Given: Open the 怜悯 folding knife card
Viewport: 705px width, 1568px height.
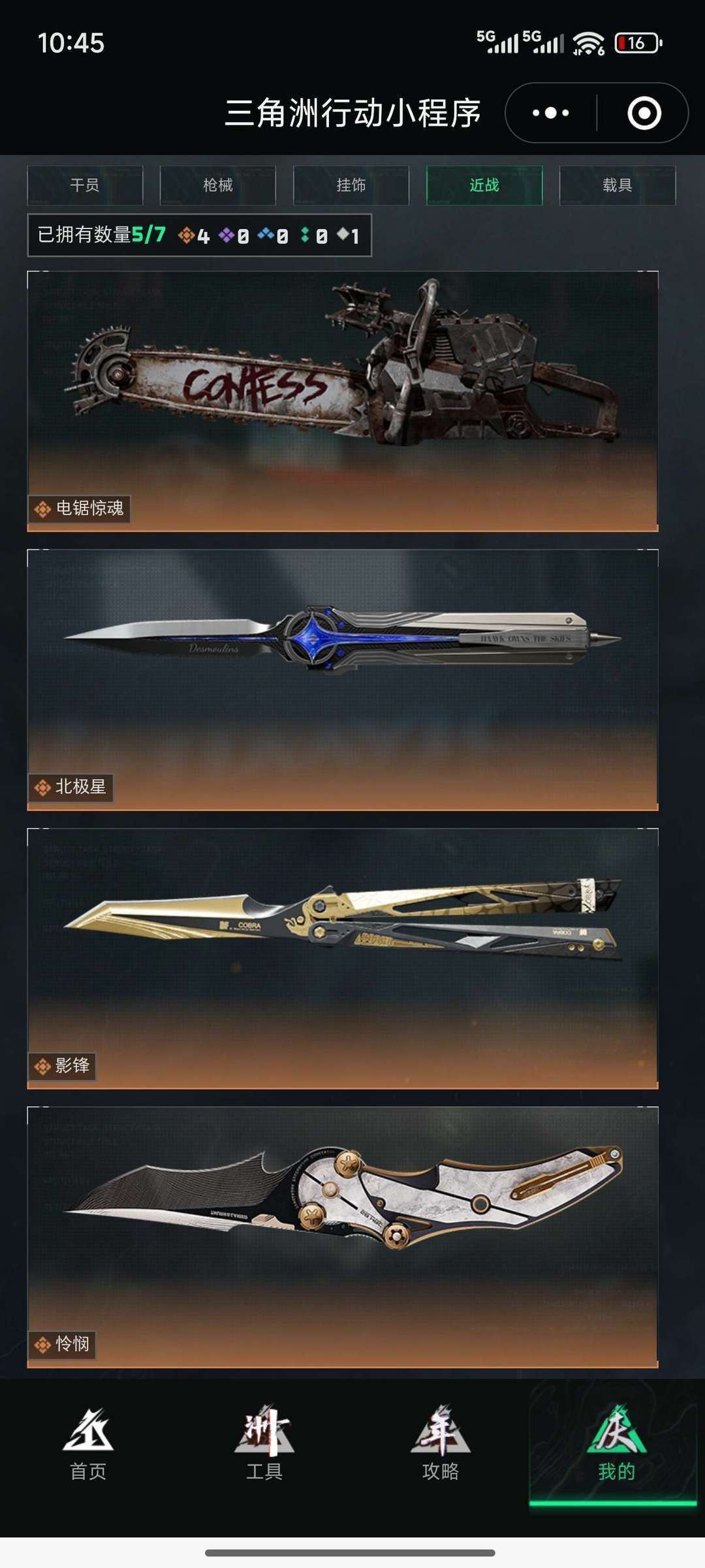Looking at the screenshot, I should (343, 1237).
